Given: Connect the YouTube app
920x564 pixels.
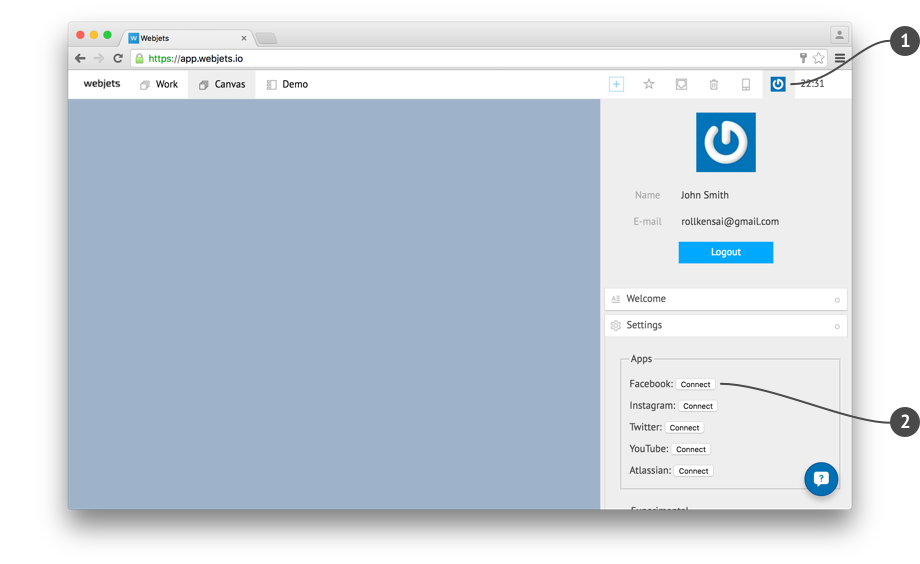Looking at the screenshot, I should pos(691,450).
